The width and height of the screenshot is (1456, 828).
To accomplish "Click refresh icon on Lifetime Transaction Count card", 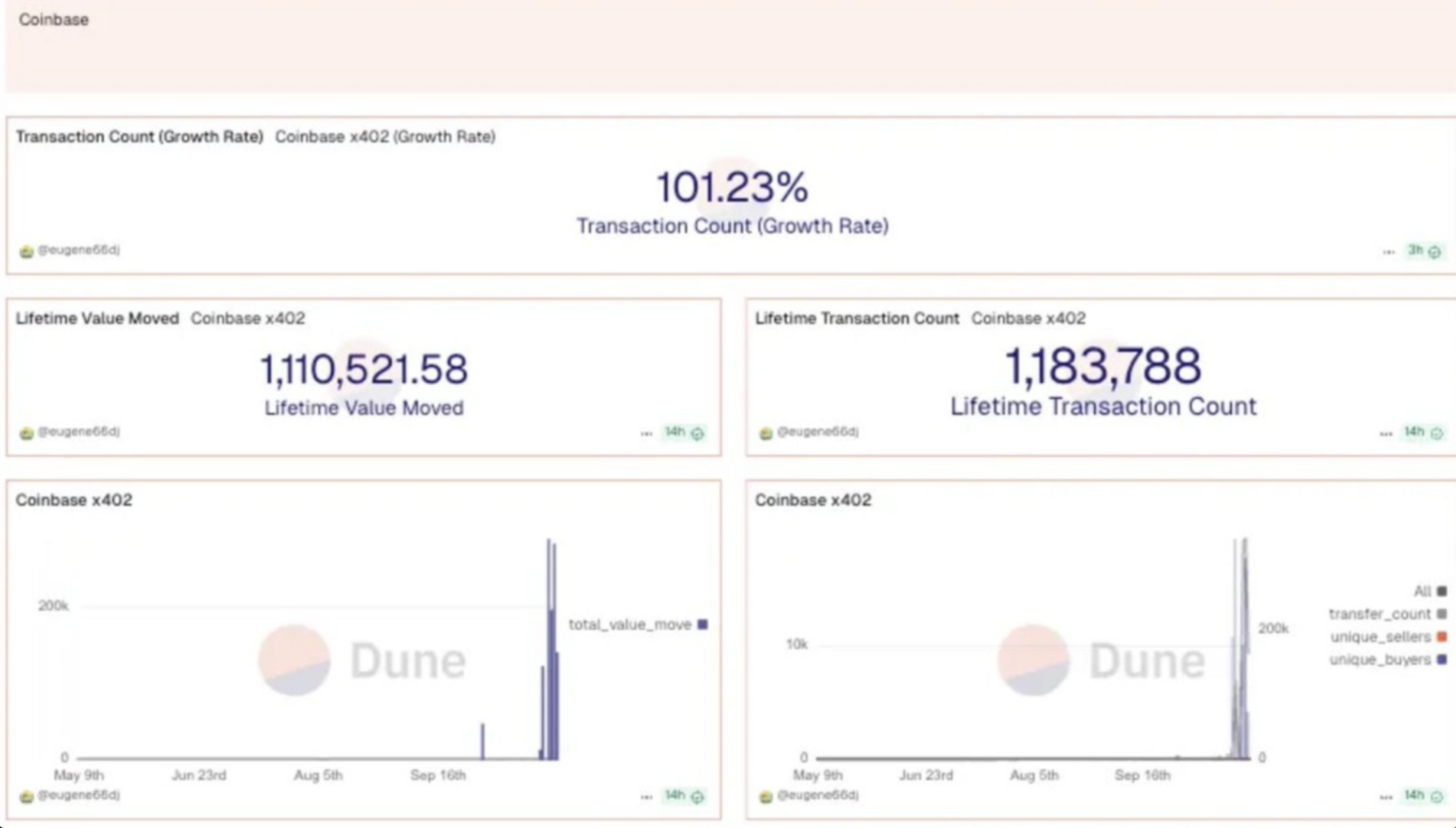I will coord(1436,434).
